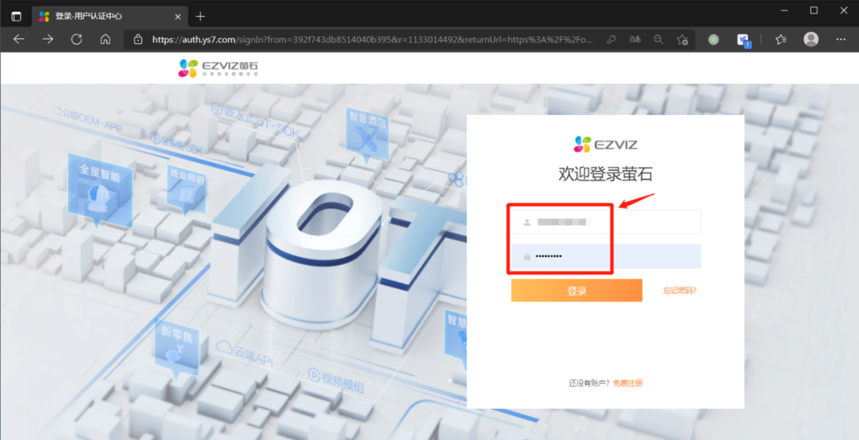Image resolution: width=859 pixels, height=440 pixels.
Task: Open the Favorites list icon
Action: (781, 39)
